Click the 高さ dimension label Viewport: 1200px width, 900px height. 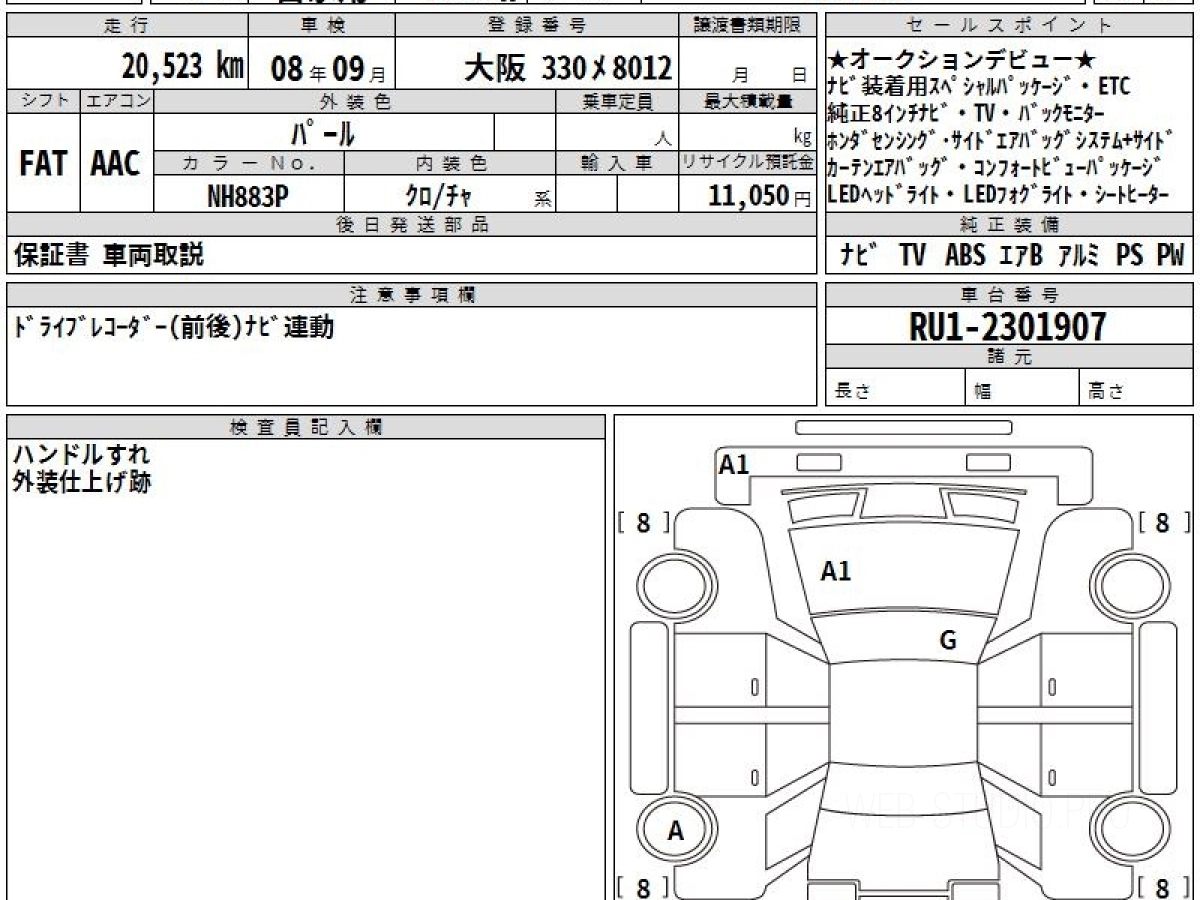[x=1107, y=392]
